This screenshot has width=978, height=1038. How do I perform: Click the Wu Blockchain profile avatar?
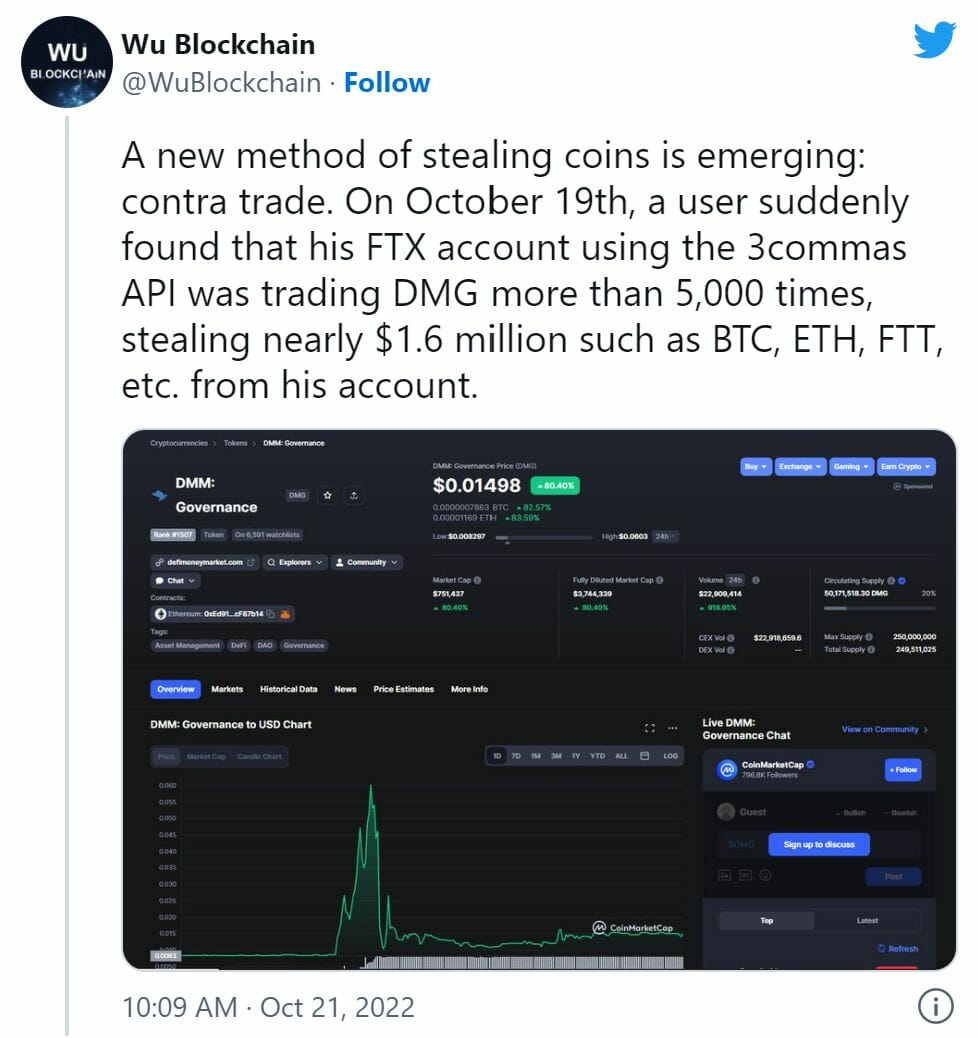click(x=67, y=62)
